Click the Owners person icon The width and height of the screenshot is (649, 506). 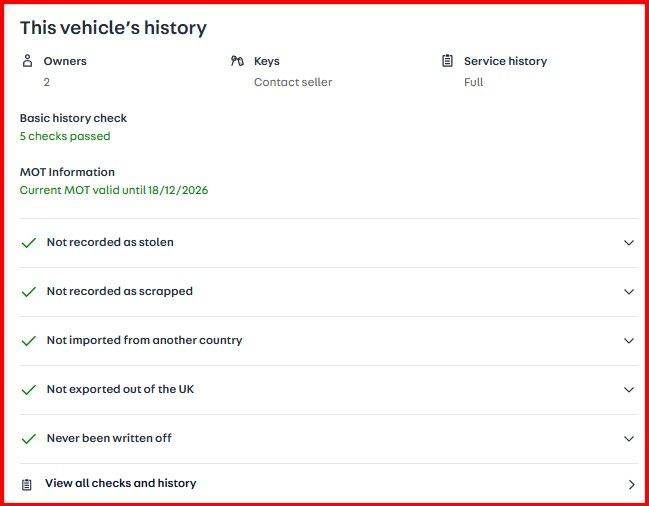coord(28,61)
